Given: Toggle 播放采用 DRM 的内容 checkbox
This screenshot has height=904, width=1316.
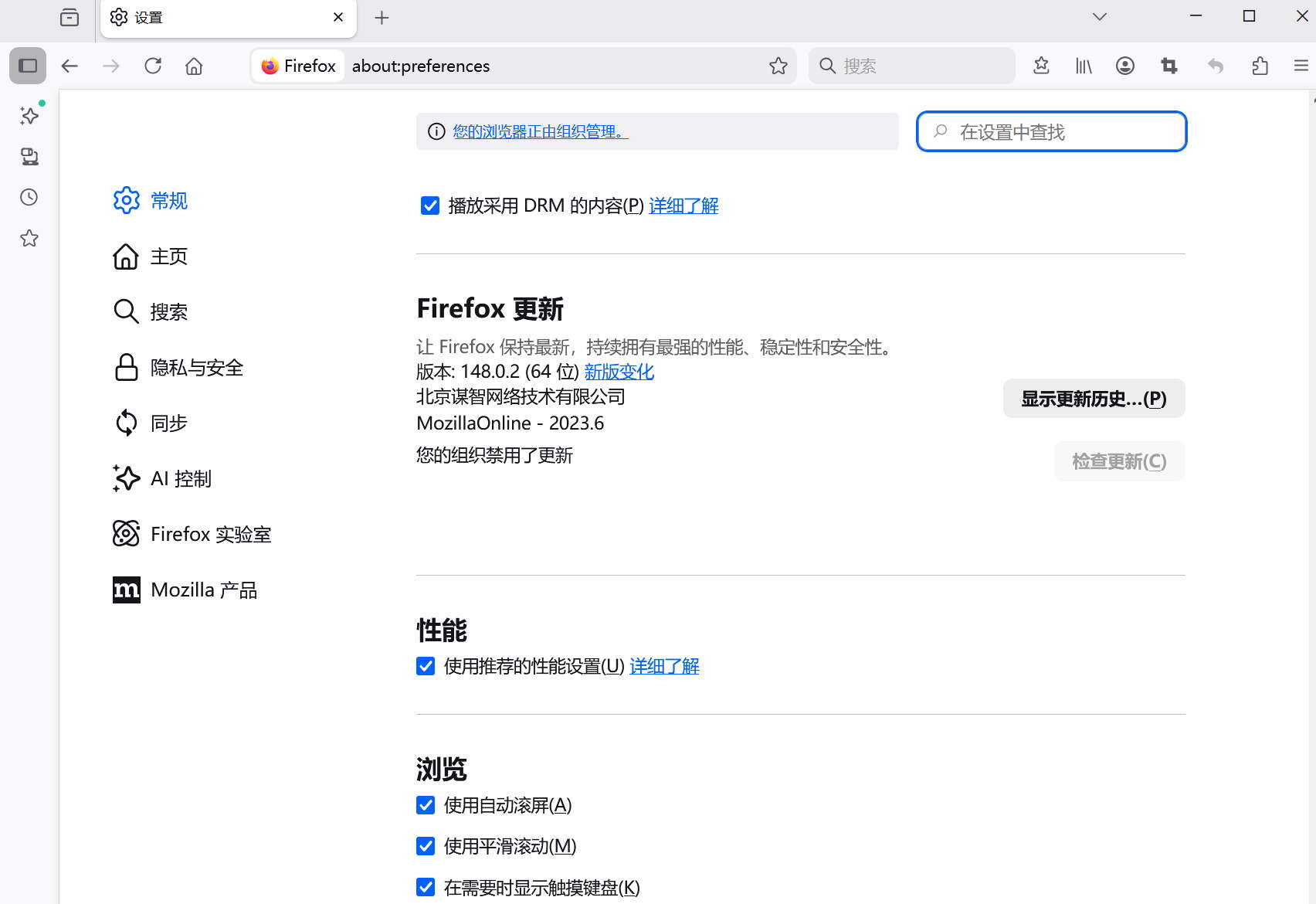Looking at the screenshot, I should click(x=430, y=206).
